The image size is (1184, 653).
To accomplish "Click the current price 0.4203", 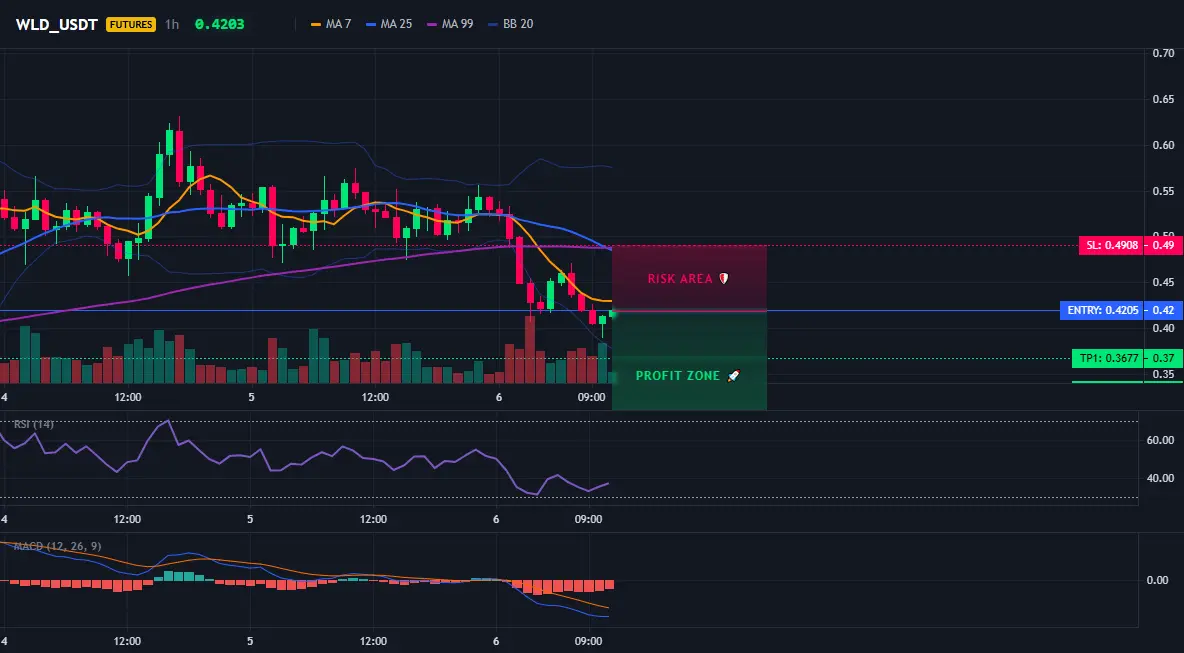I will 219,24.
